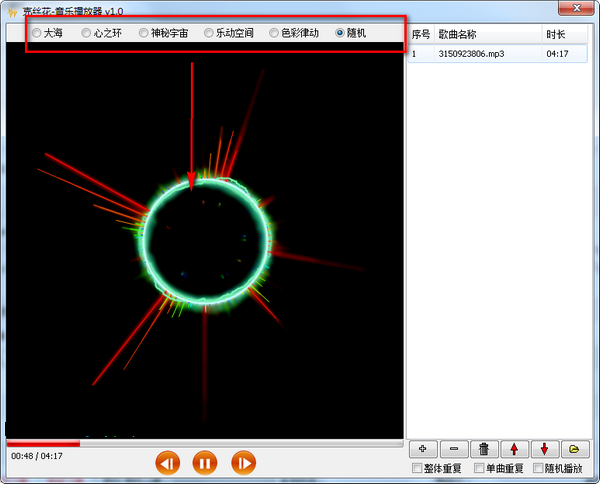Choose the 神秘宇宙 visualization
This screenshot has width=600, height=484.
143,33
